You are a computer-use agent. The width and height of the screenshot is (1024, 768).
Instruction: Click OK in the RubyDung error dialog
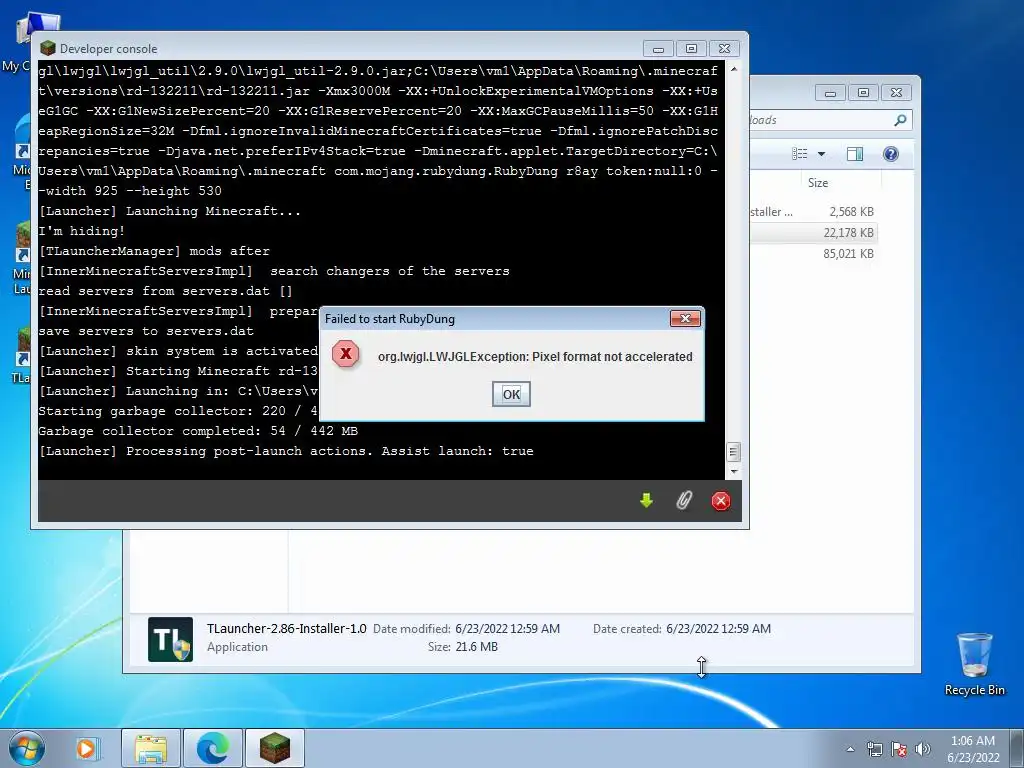point(511,394)
